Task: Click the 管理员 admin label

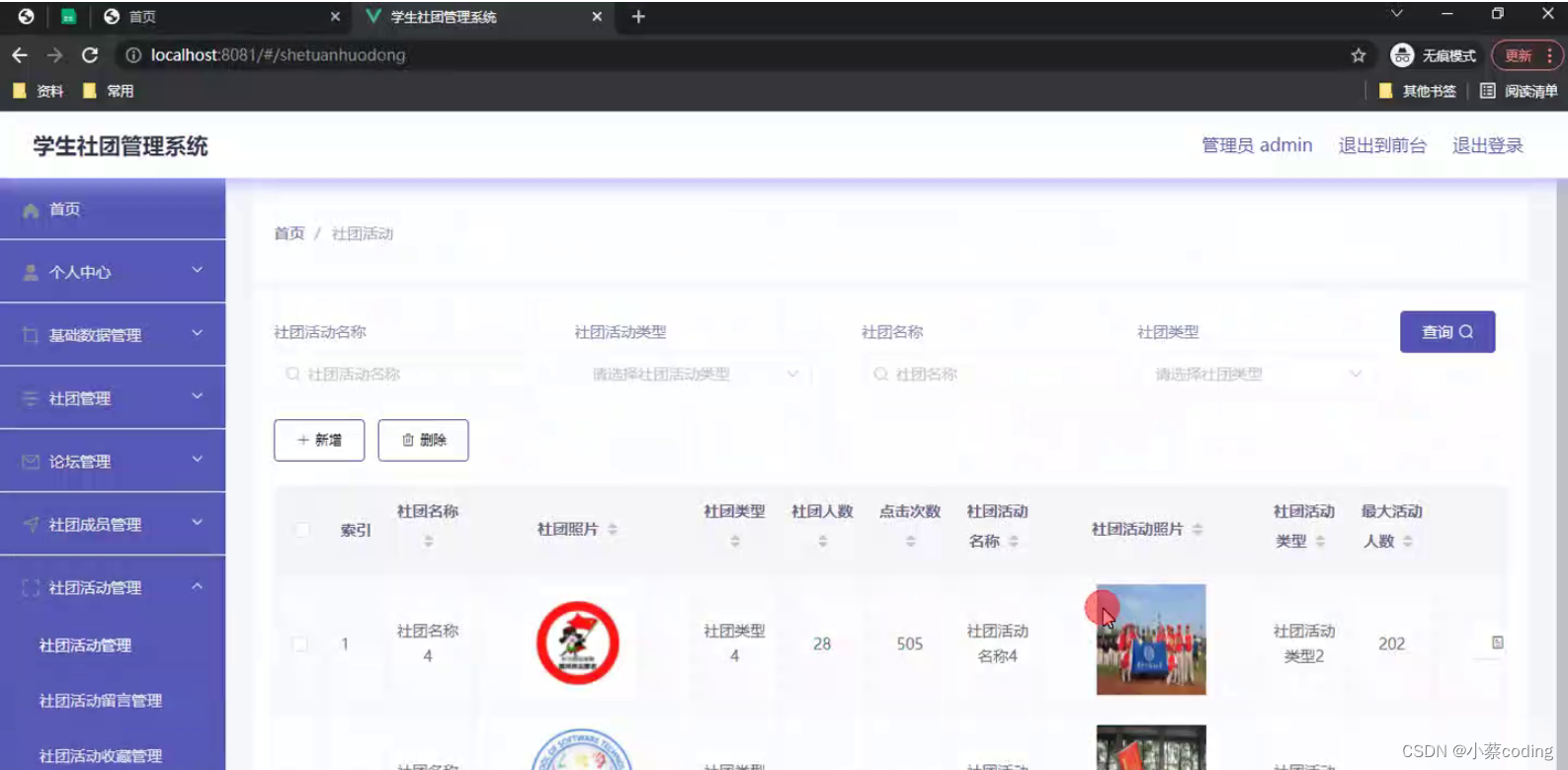Action: tap(1257, 145)
